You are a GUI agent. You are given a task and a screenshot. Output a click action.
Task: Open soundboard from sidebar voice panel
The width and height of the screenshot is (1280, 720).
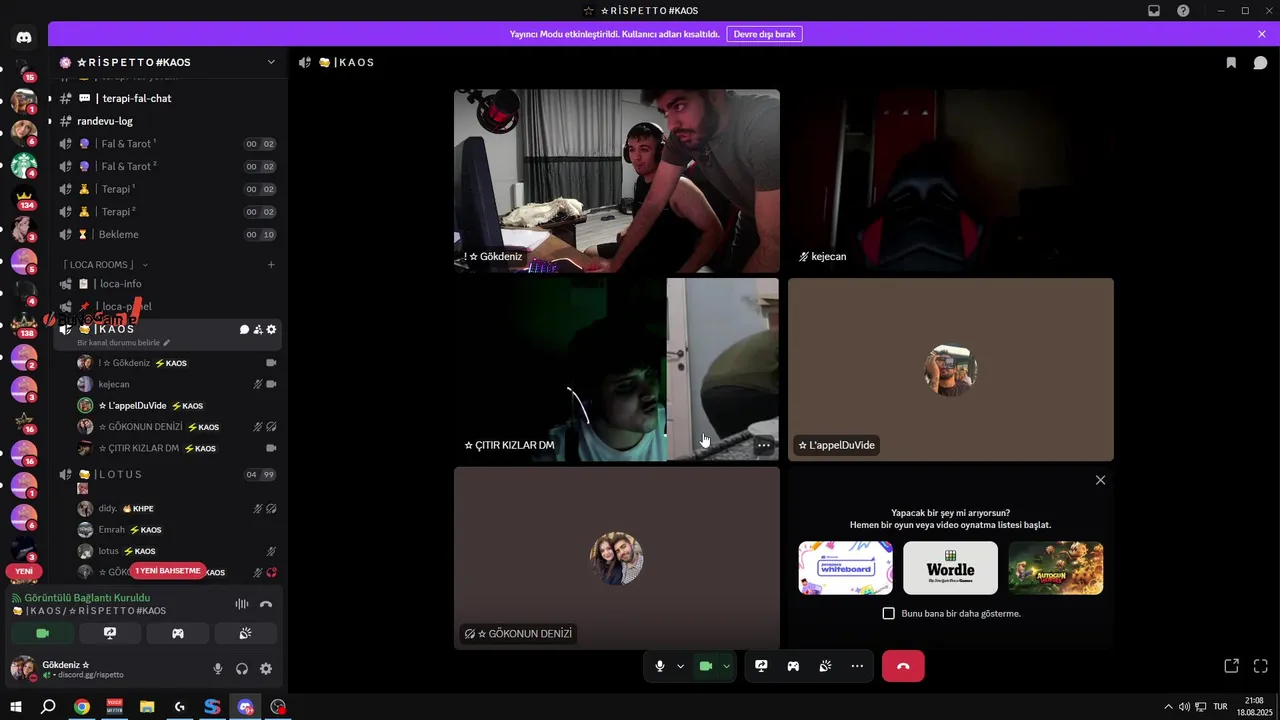pos(245,633)
